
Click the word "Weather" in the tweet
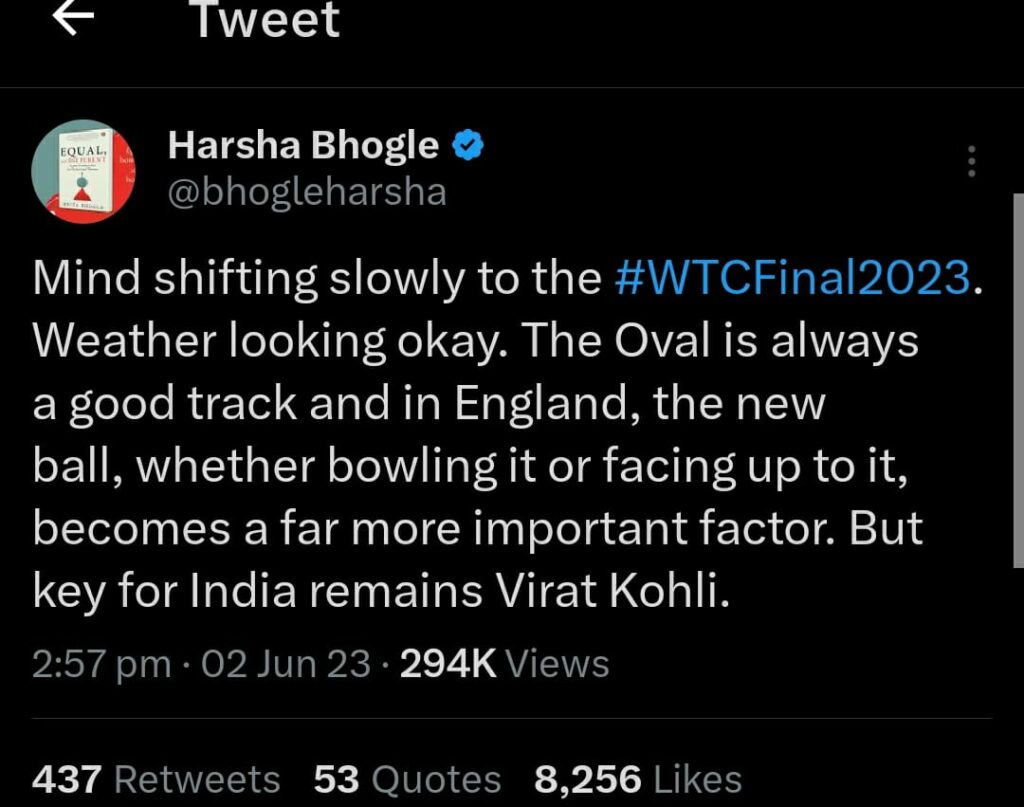tap(124, 342)
